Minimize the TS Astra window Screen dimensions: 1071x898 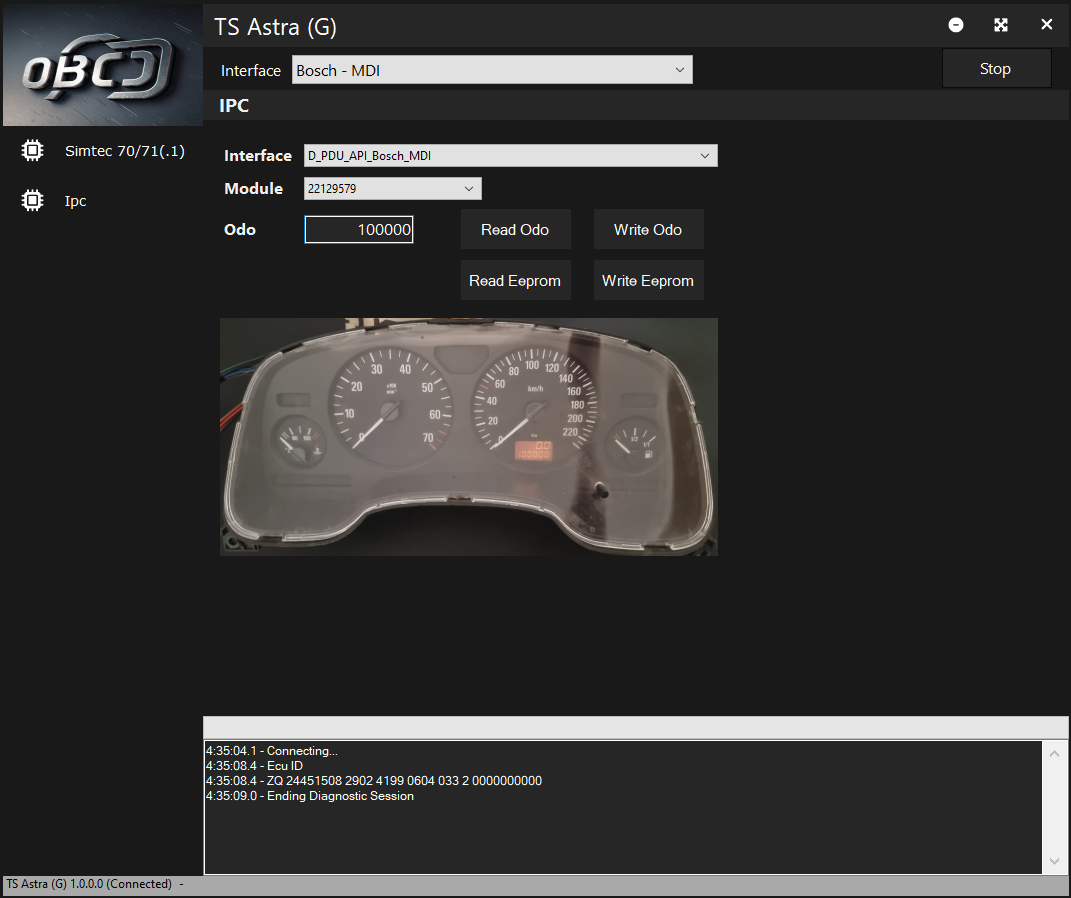pyautogui.click(x=956, y=25)
